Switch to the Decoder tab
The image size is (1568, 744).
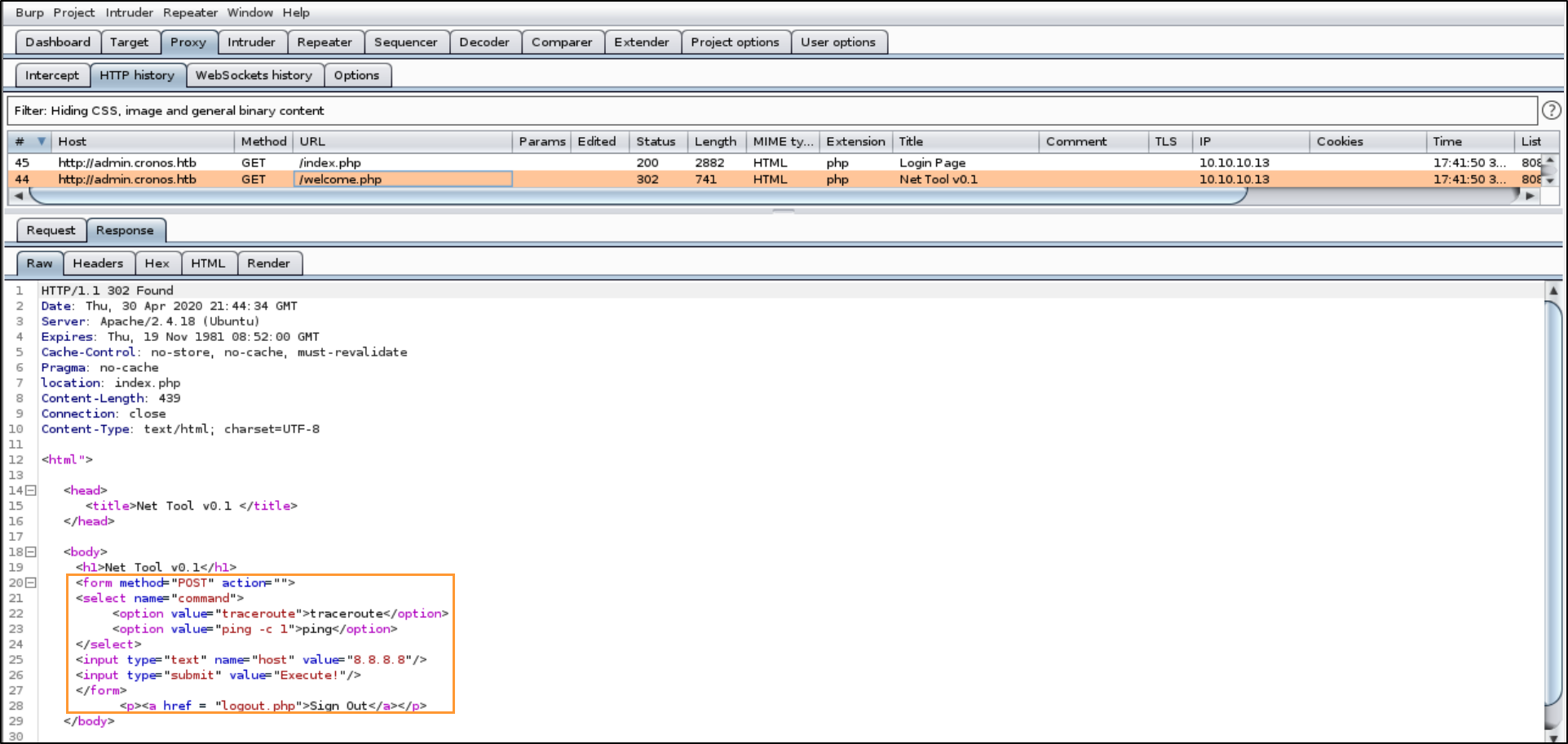(x=484, y=42)
